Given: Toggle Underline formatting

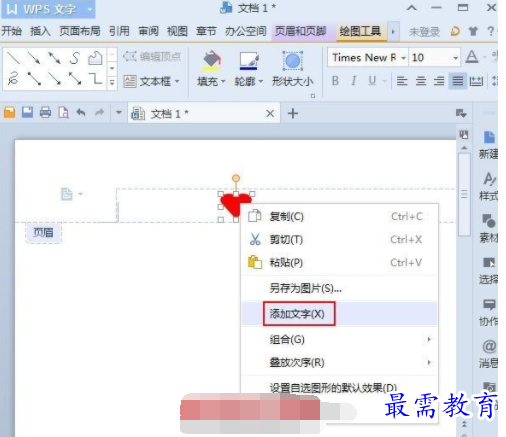Looking at the screenshot, I should (x=372, y=81).
